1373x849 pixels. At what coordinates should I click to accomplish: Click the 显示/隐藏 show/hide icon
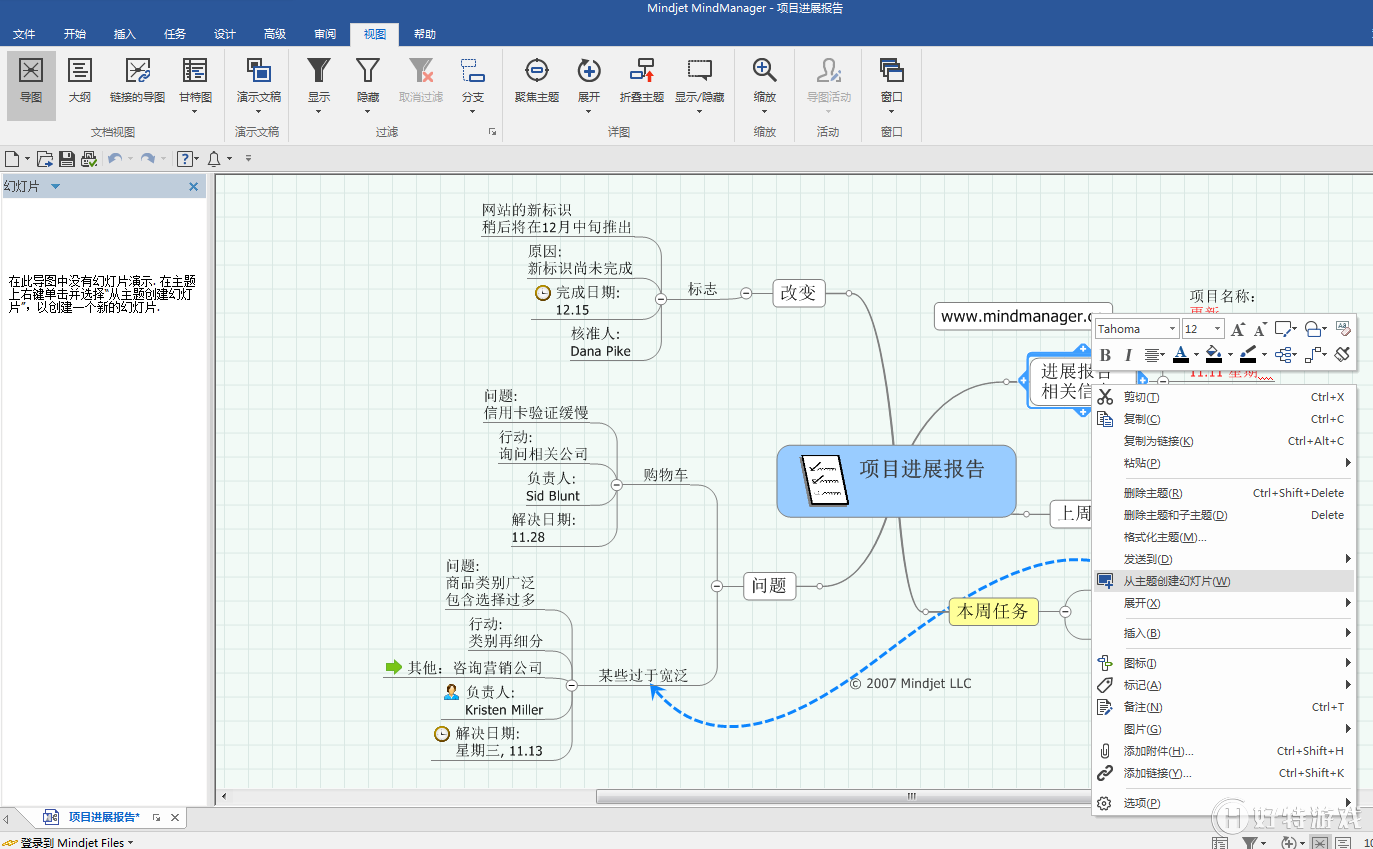[x=699, y=70]
